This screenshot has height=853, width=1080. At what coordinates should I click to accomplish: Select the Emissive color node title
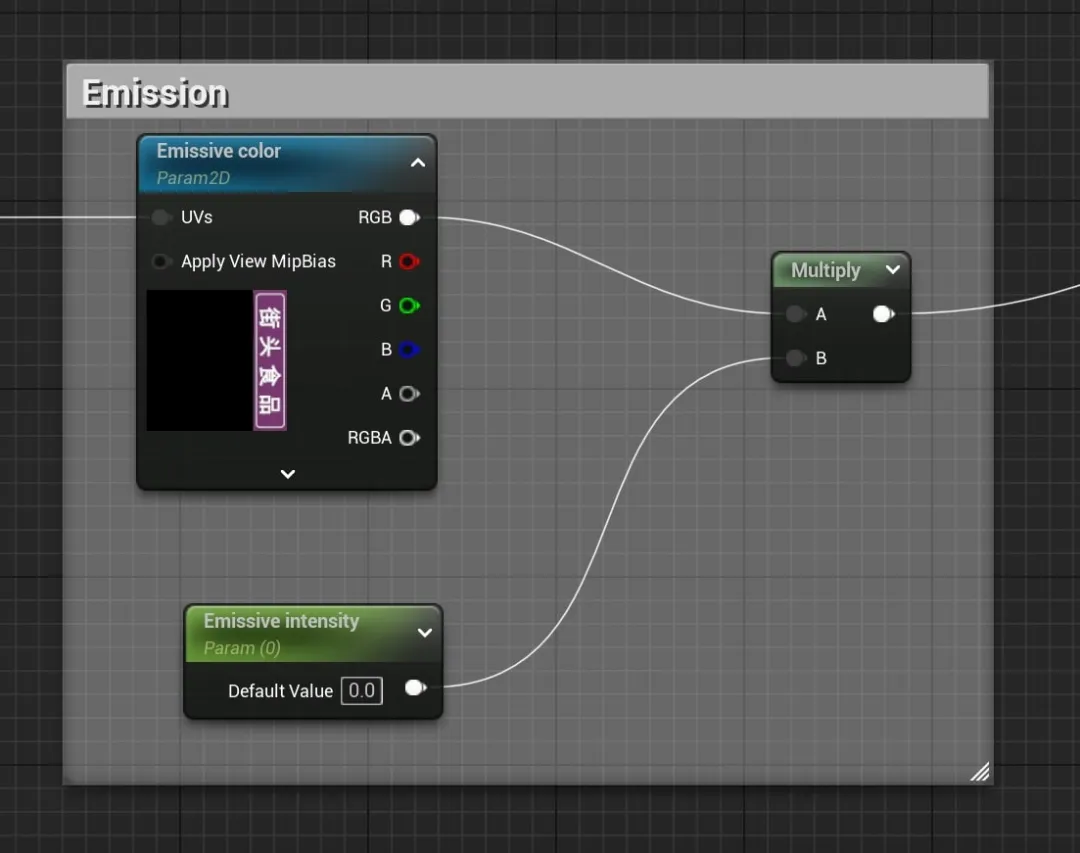(218, 151)
